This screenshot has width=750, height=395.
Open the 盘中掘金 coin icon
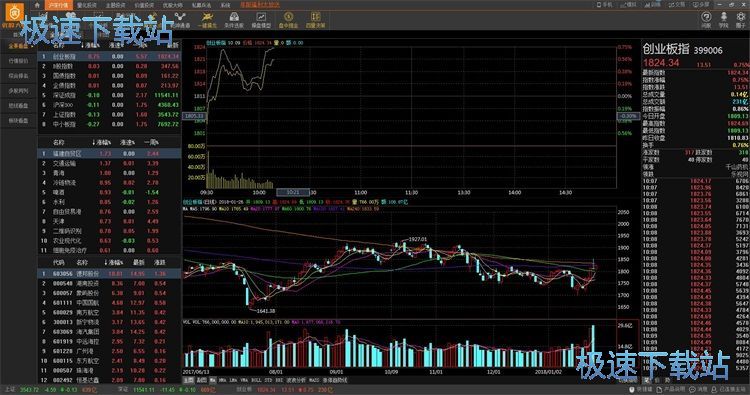tap(288, 21)
